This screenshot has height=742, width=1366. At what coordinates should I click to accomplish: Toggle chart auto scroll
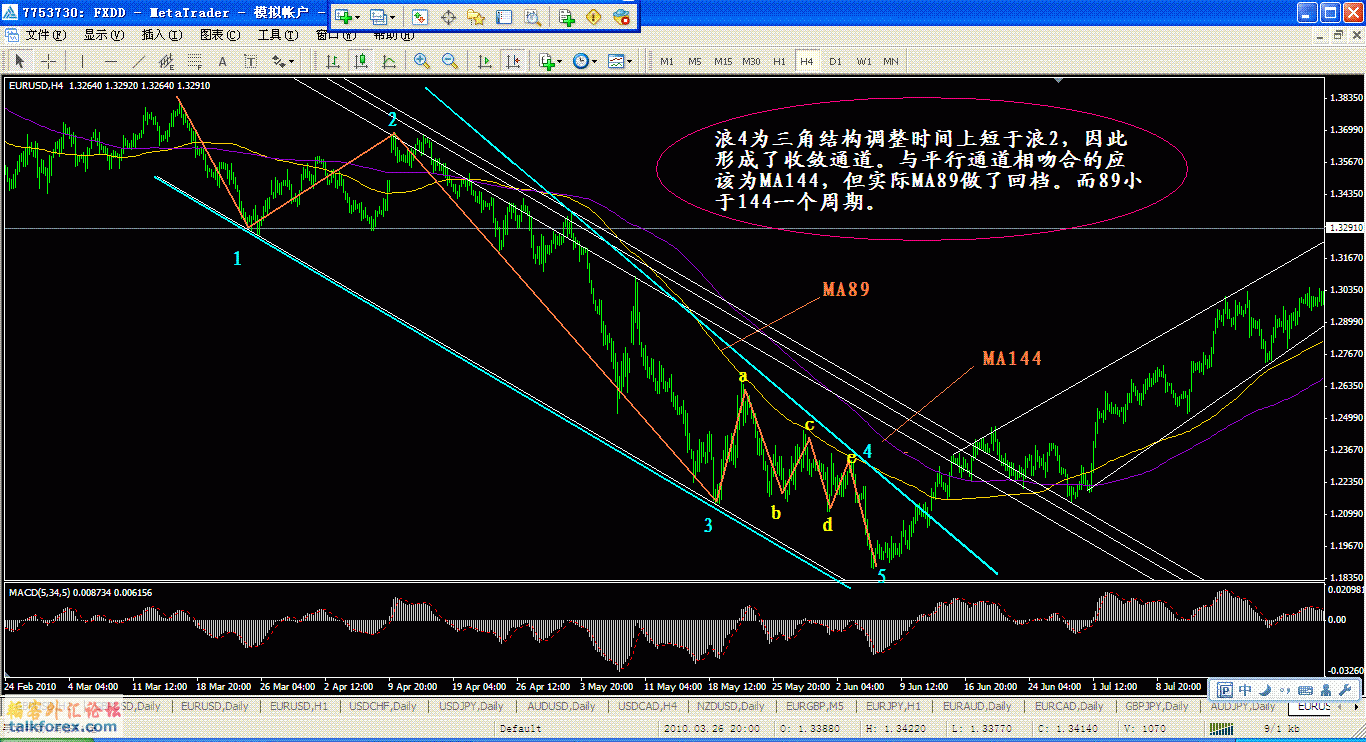pyautogui.click(x=485, y=61)
